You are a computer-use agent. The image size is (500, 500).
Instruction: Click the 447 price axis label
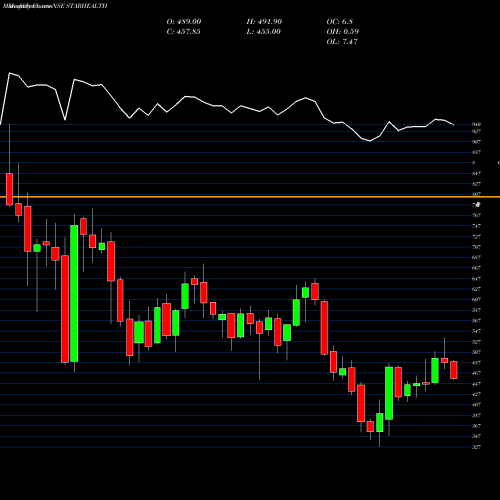pyautogui.click(x=476, y=384)
